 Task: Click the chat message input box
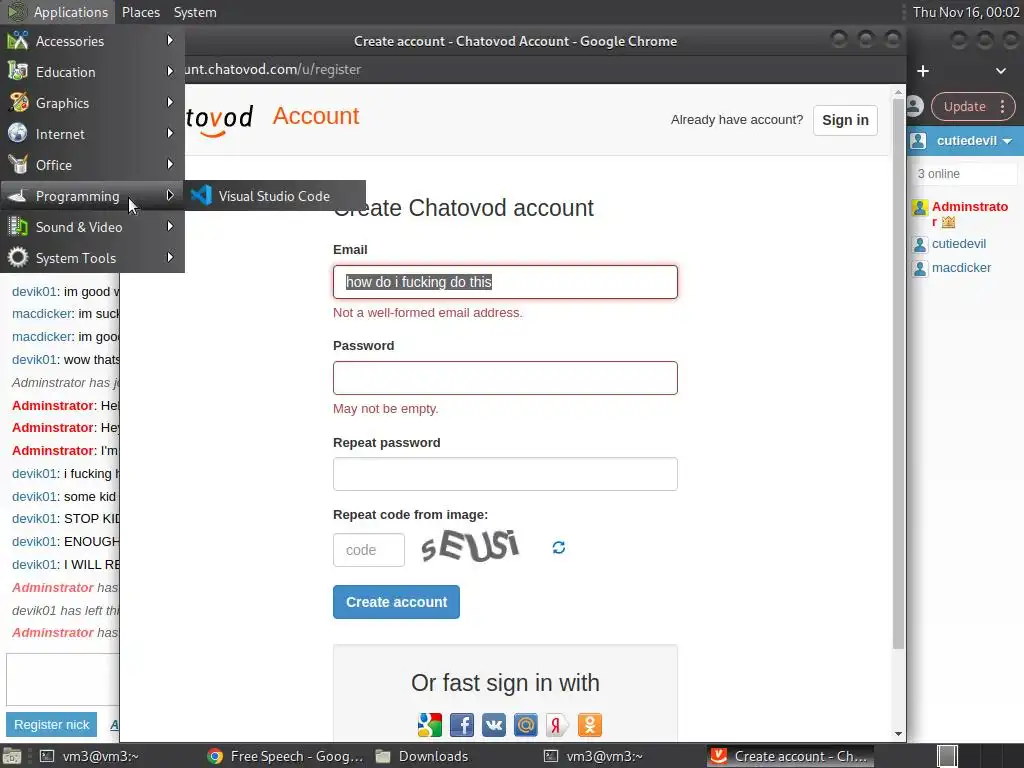click(63, 680)
